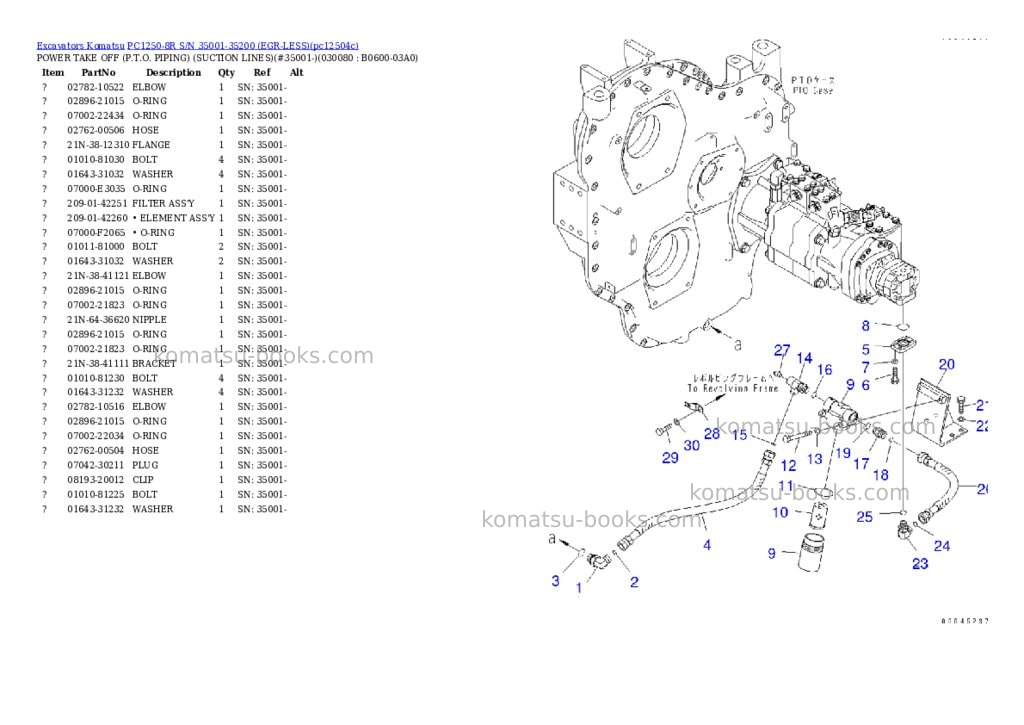Click callout number 28 in diagram
Image resolution: width=1024 pixels, height=725 pixels.
712,433
